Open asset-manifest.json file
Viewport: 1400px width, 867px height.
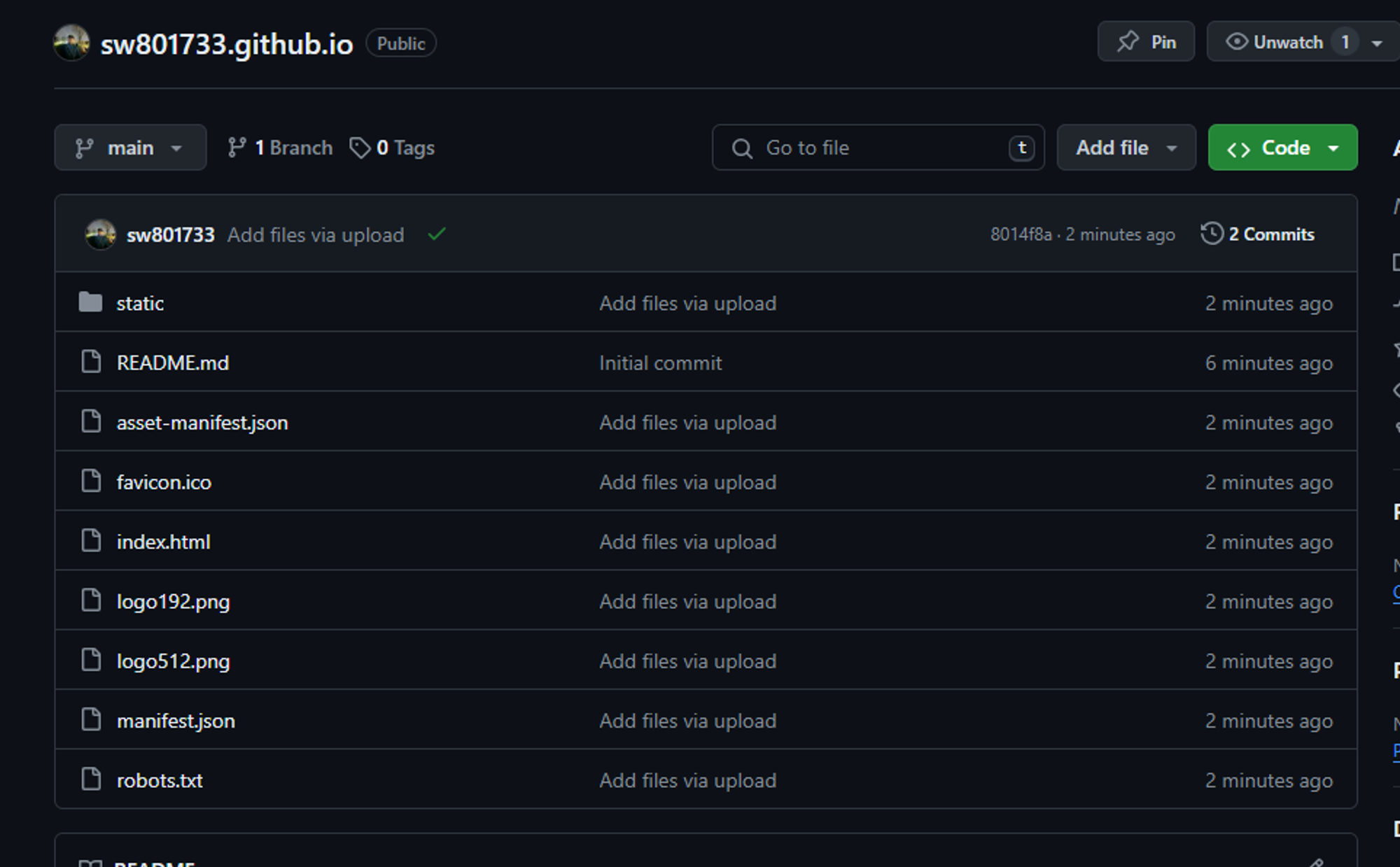(202, 423)
